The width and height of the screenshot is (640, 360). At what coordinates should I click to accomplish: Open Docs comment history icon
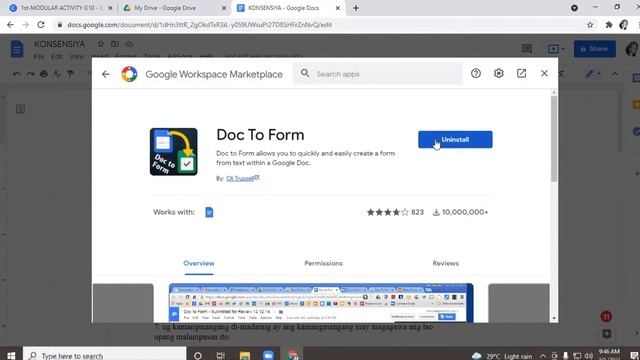tap(527, 49)
